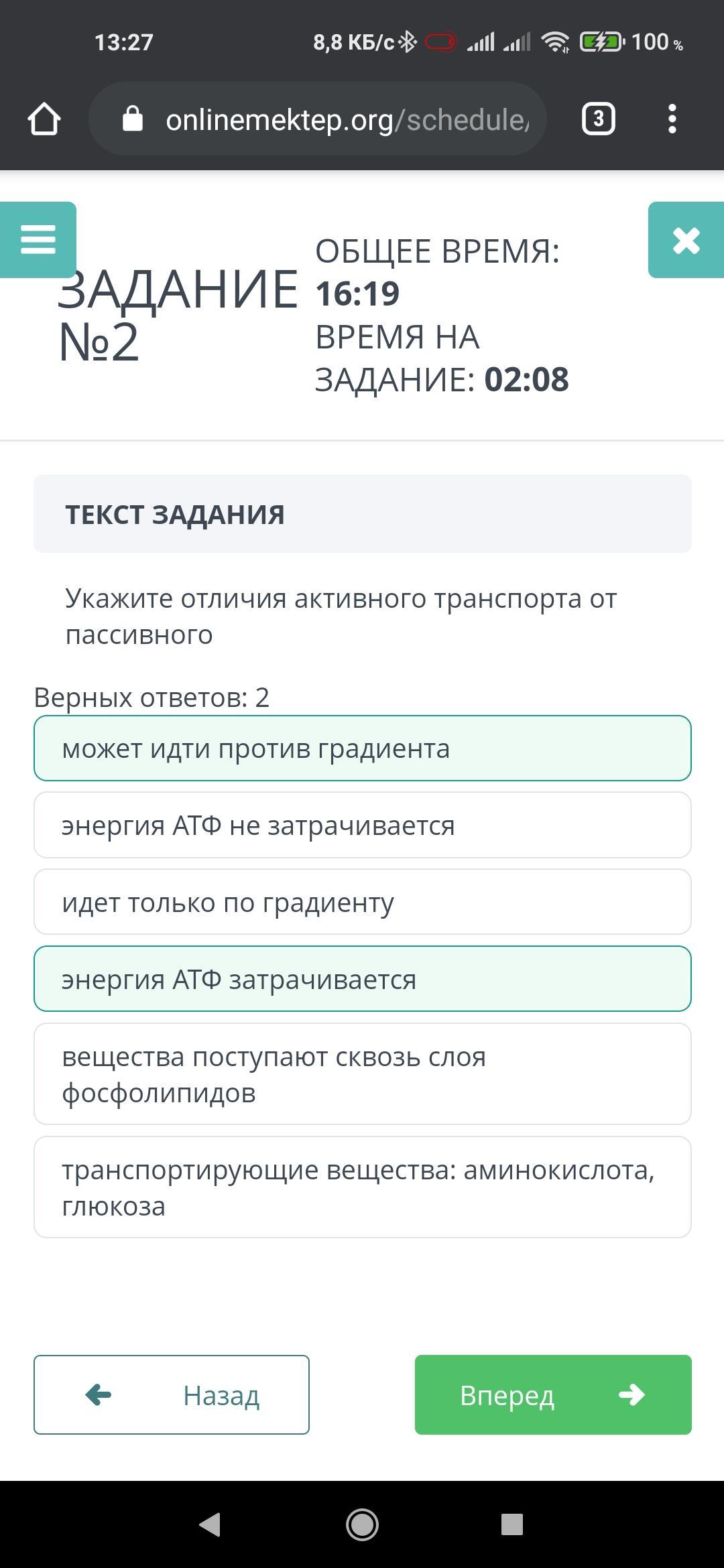Tap the battery indicator in status bar
Screen dimensions: 724x1568
(x=601, y=42)
